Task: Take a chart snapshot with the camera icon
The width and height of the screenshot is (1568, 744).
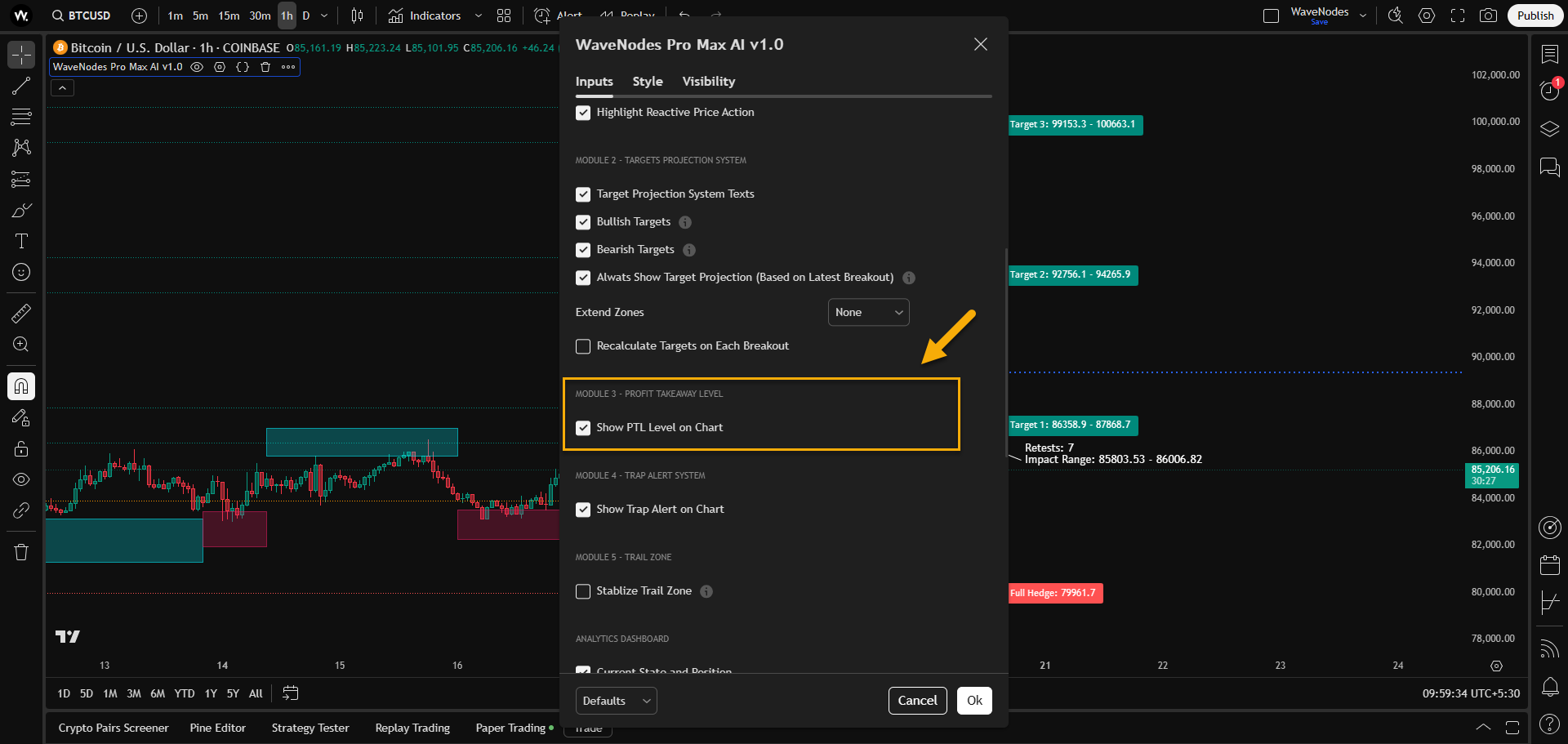Action: click(1489, 16)
